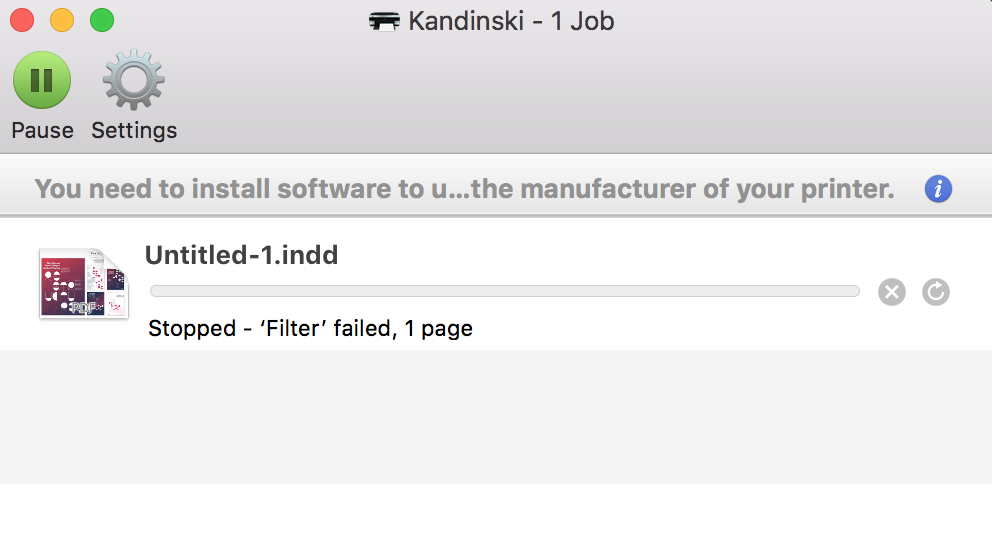
Task: Retry the stopped Untitled-1.indd job
Action: (x=936, y=292)
